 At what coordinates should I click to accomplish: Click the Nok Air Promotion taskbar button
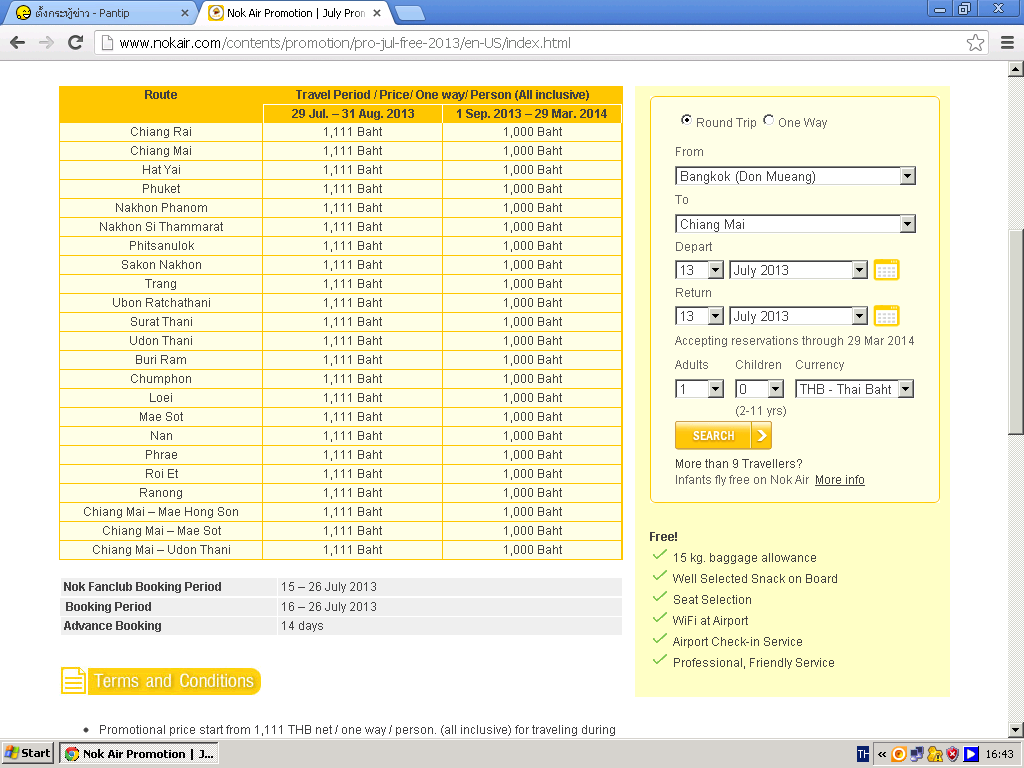pos(139,754)
